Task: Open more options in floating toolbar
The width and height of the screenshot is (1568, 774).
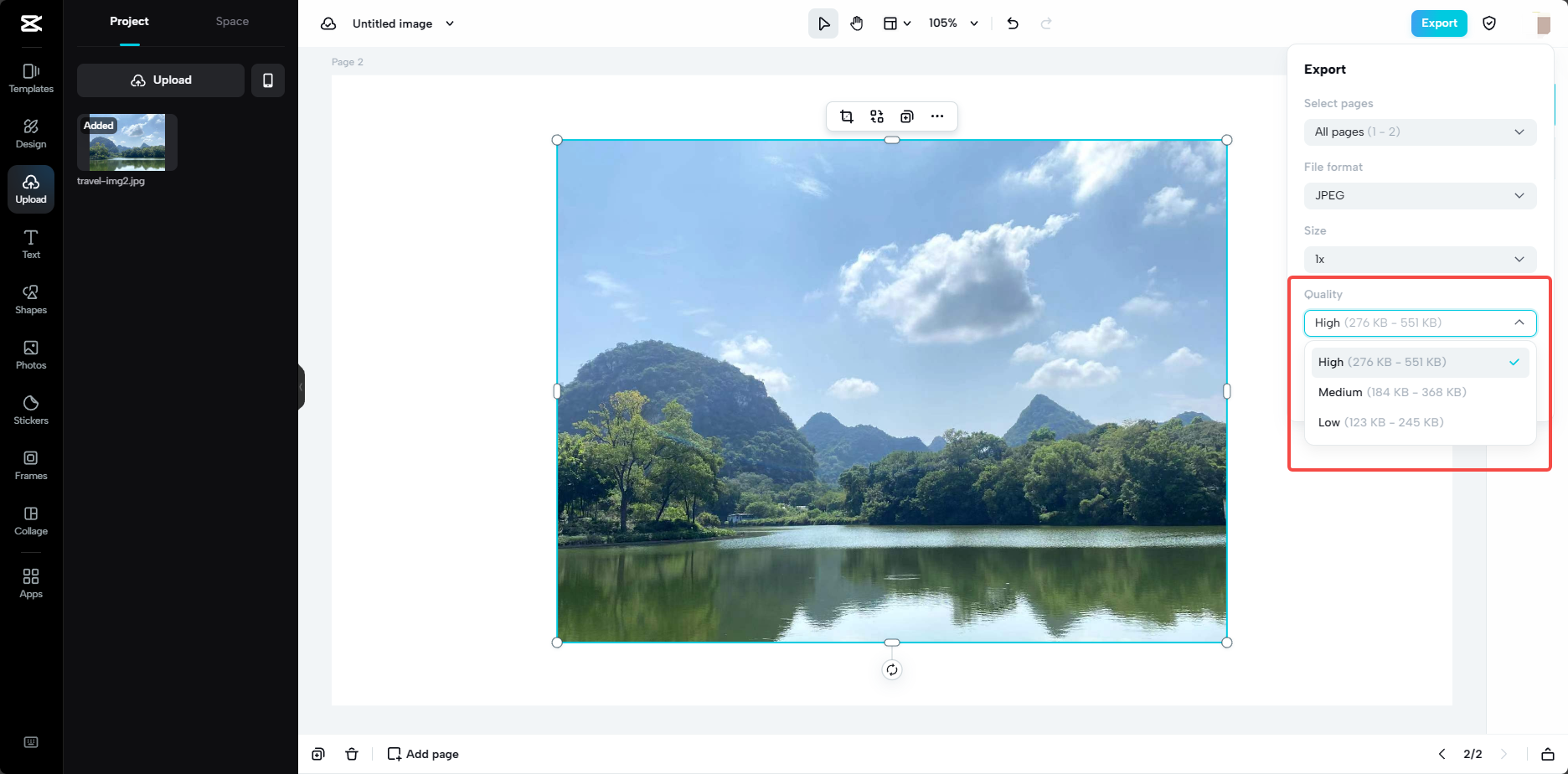Action: click(x=937, y=116)
